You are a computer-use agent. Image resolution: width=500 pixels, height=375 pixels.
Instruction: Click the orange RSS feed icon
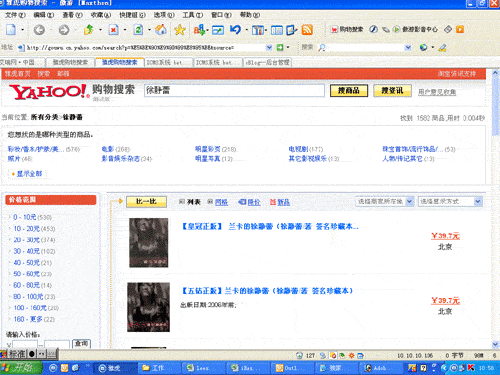(307, 30)
